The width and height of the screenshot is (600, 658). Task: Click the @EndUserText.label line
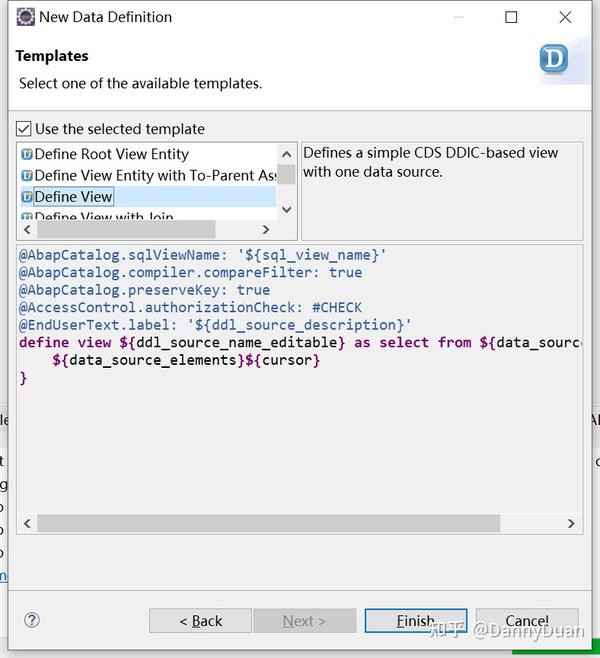[x=215, y=325]
